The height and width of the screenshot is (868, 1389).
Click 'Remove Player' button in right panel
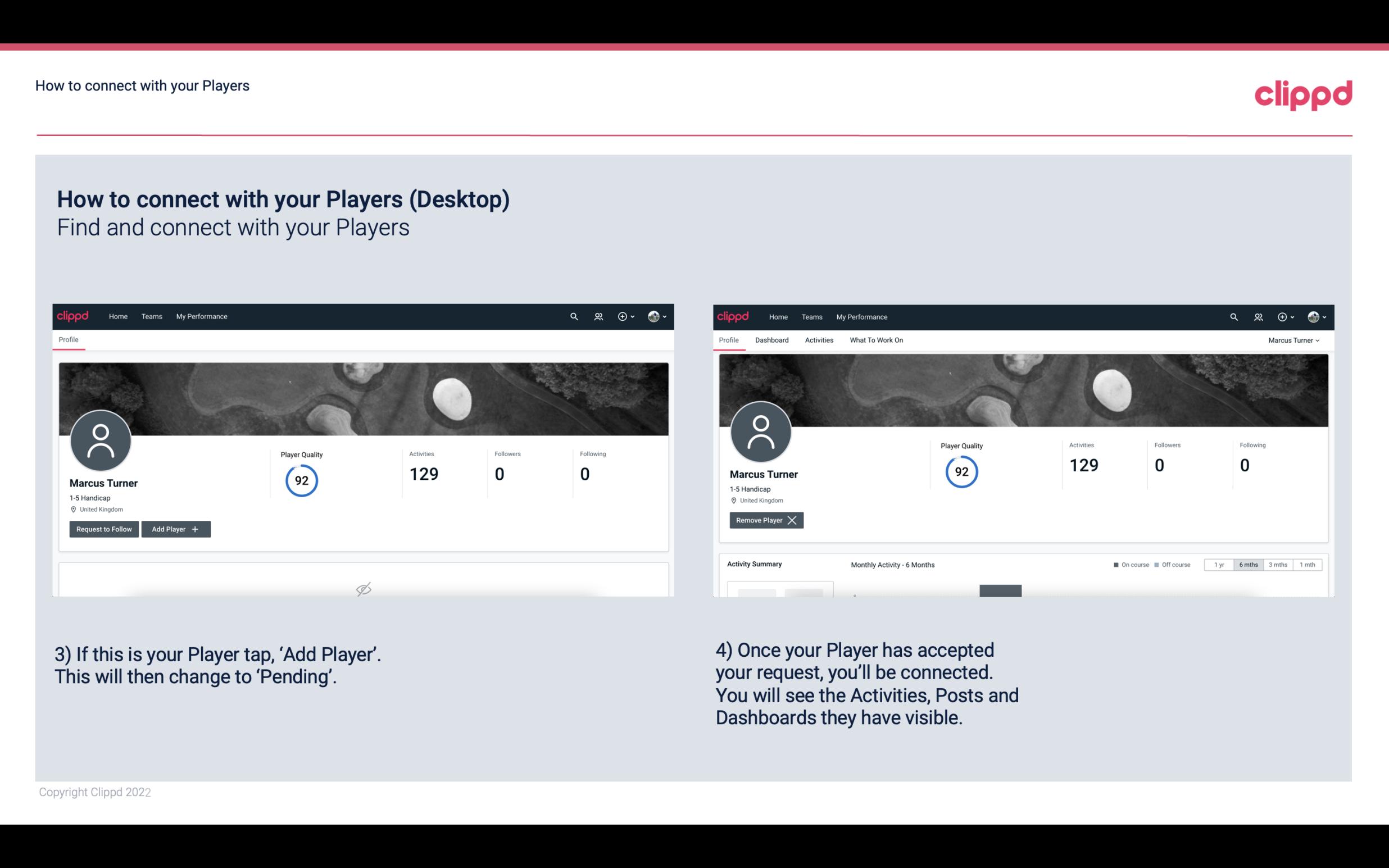[x=765, y=520]
